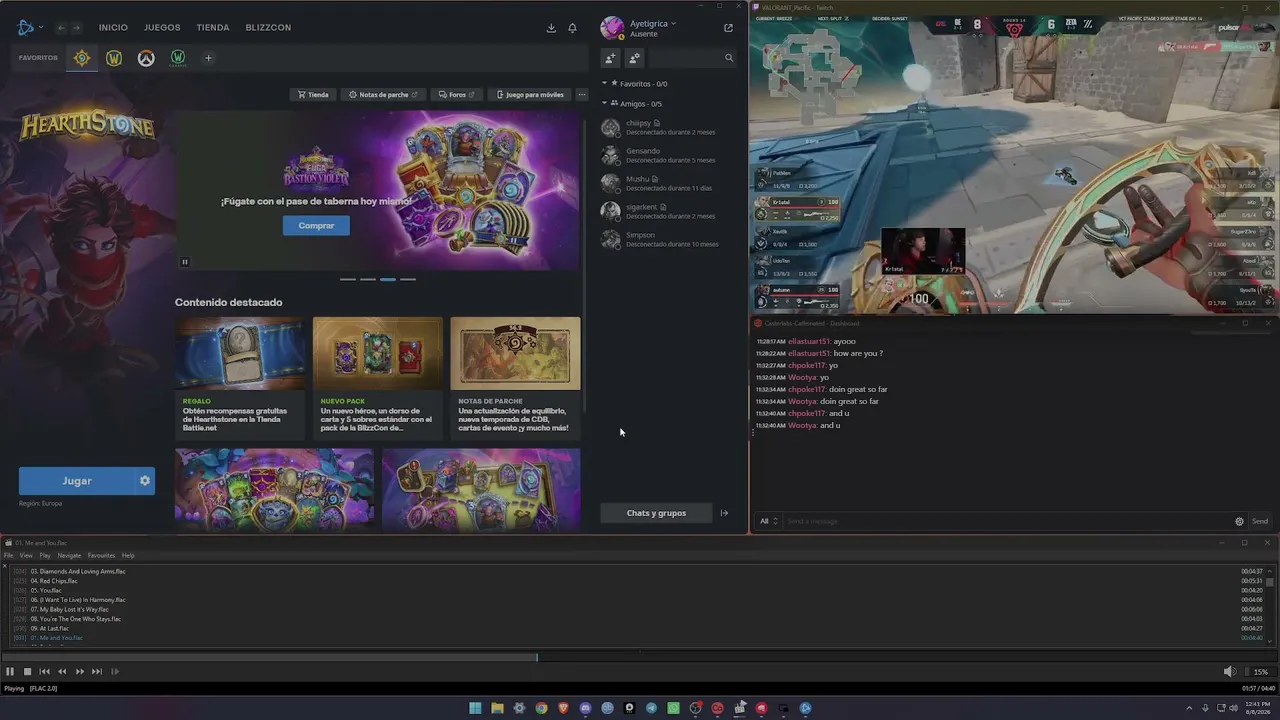Open Brave browser from the taskbar
Image resolution: width=1280 pixels, height=720 pixels.
pos(563,708)
